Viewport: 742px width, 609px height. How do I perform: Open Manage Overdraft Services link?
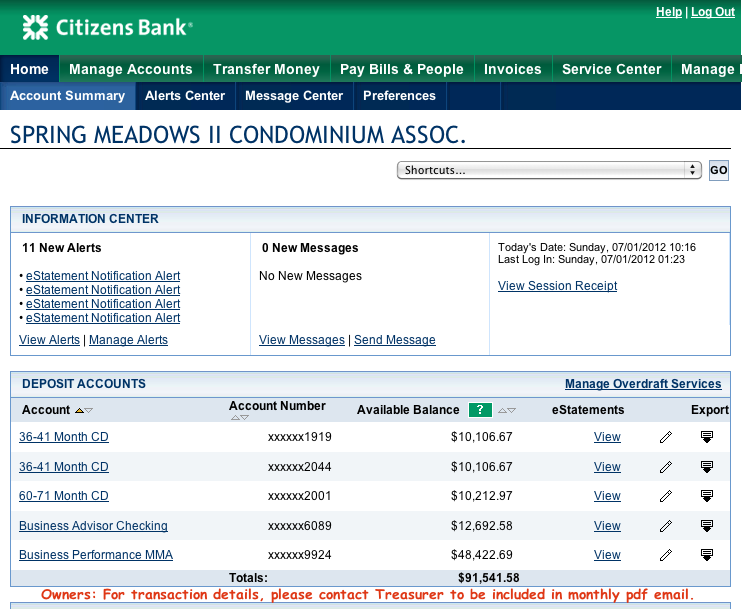click(x=643, y=384)
